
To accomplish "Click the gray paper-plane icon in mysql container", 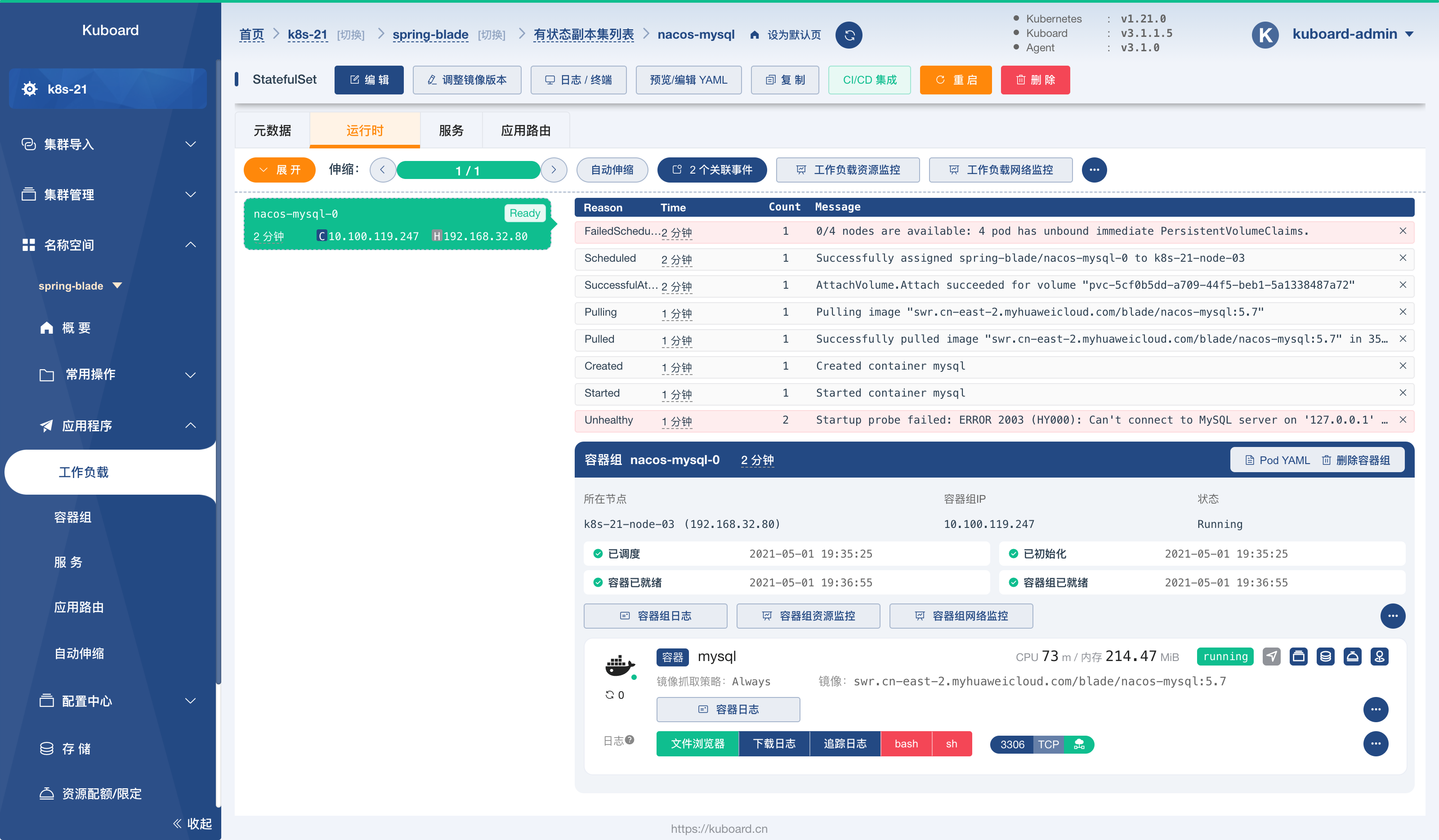I will [x=1271, y=656].
